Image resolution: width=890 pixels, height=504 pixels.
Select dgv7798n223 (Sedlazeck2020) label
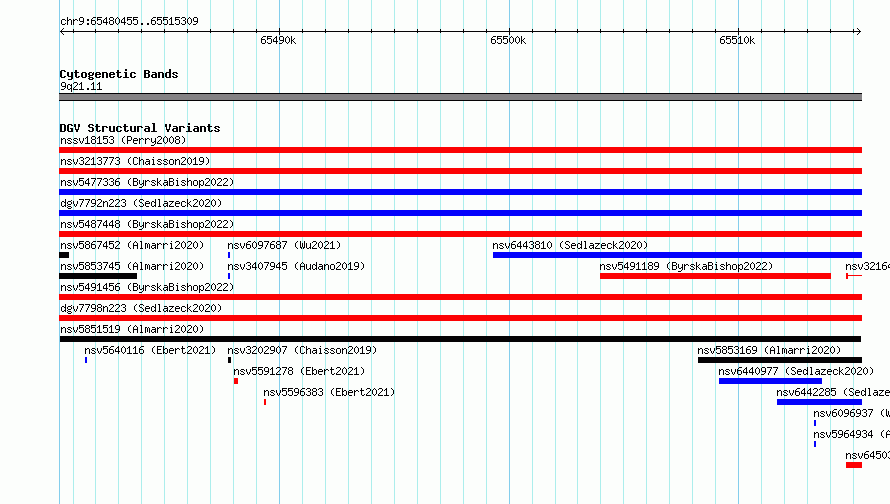pos(141,308)
